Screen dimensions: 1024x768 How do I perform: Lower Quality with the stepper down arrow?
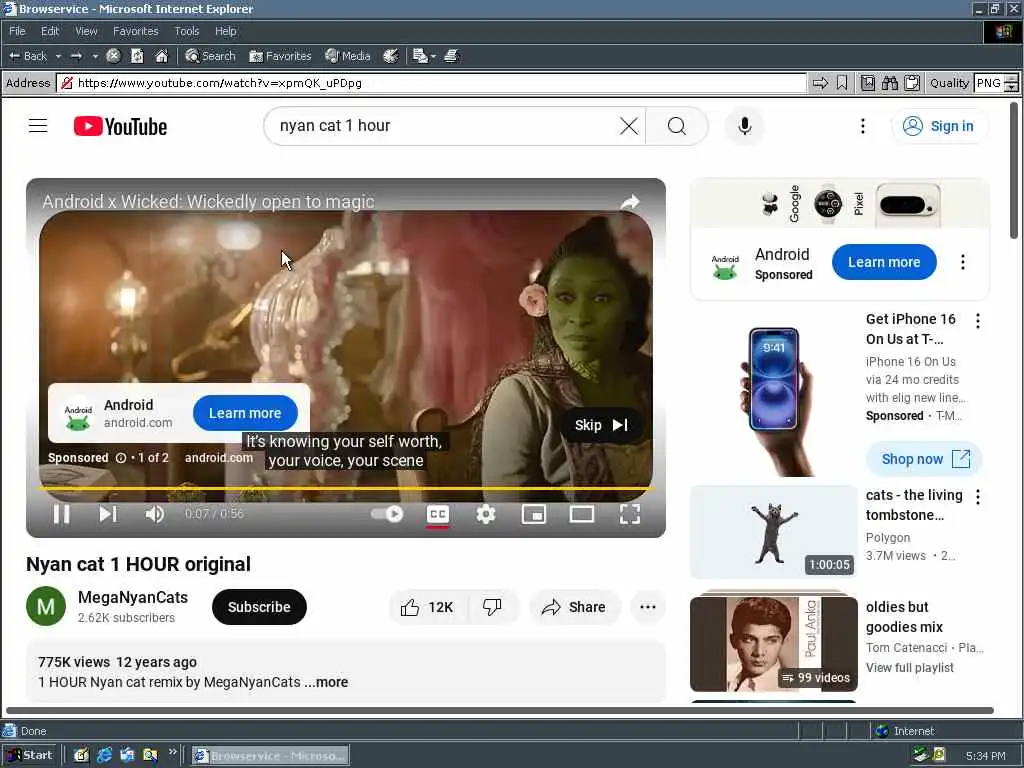pyautogui.click(x=1011, y=88)
